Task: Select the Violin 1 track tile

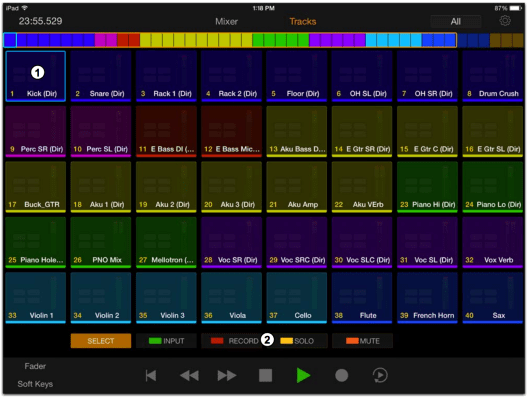Action: (35, 298)
